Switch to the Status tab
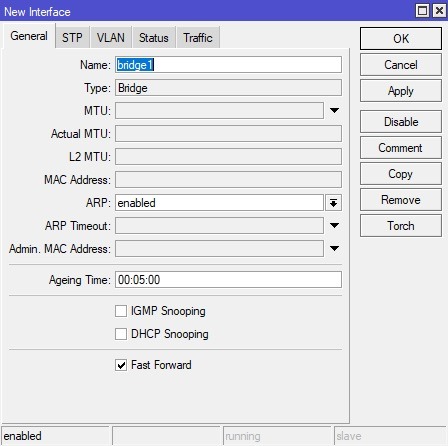 click(154, 37)
